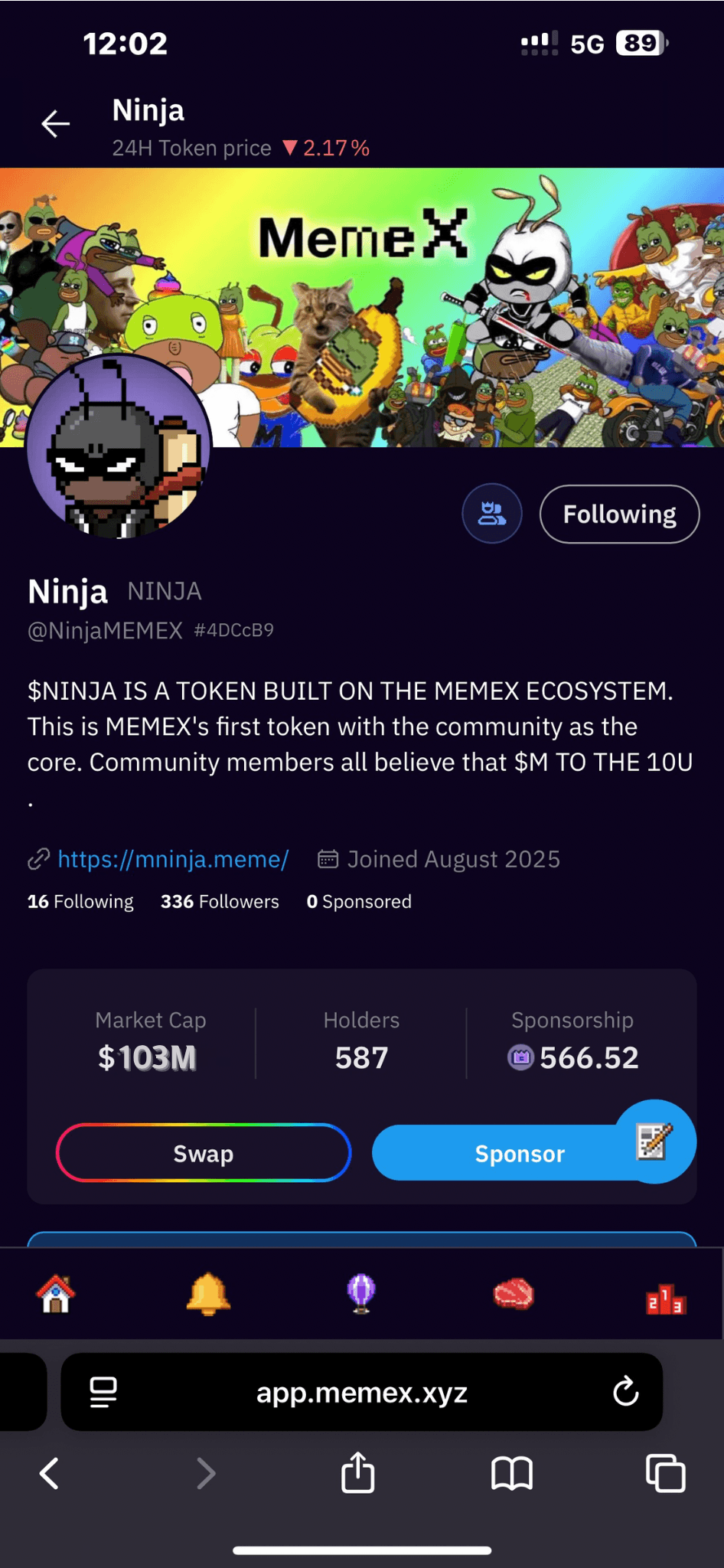Open the red meat steak tab
The height and width of the screenshot is (1568, 724).
[514, 1295]
